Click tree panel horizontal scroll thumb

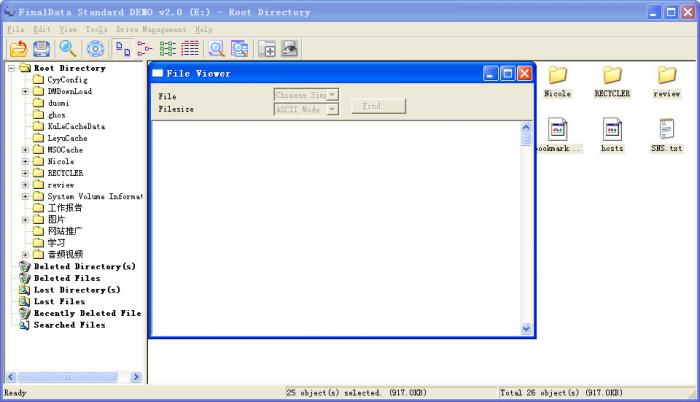click(x=67, y=377)
